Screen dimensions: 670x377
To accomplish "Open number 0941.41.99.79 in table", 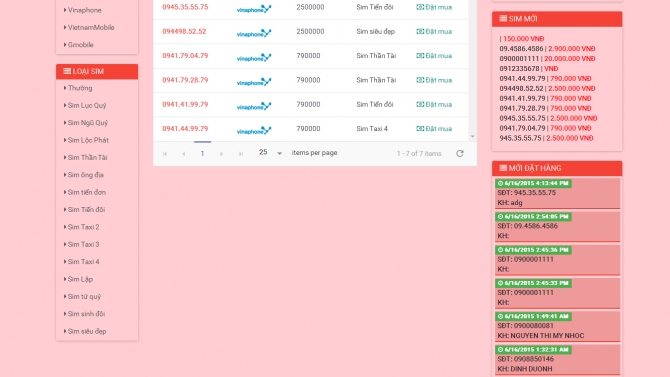I will [185, 105].
